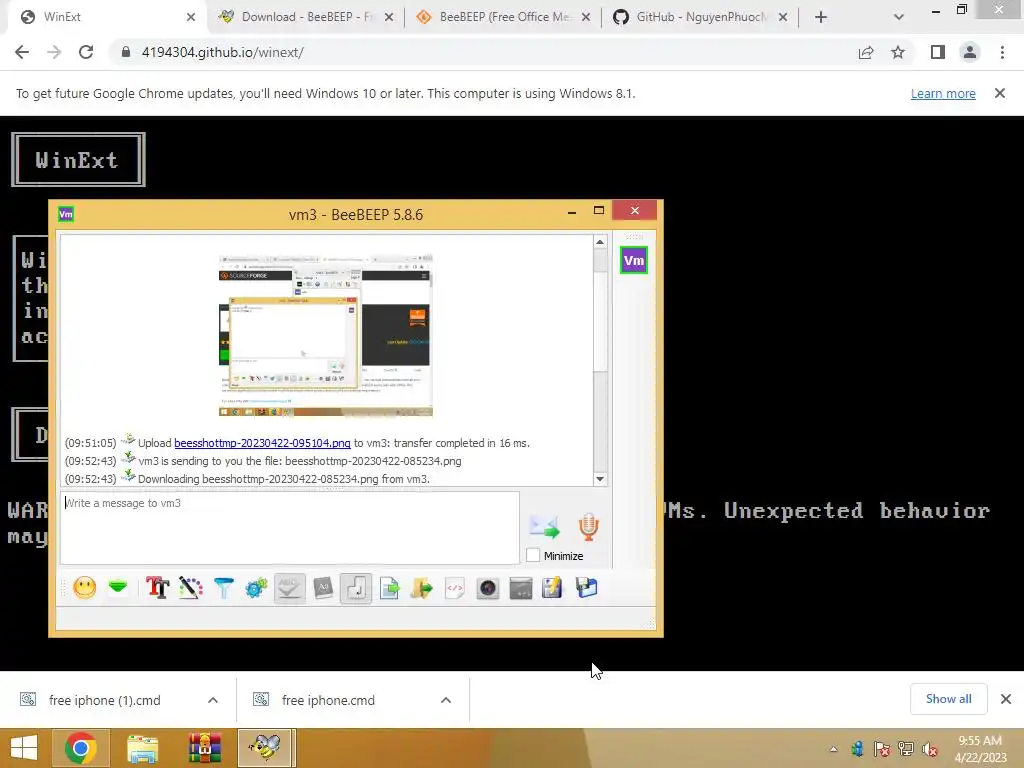Toggle the beep sound music-note icon
This screenshot has width=1024, height=768.
pyautogui.click(x=356, y=588)
